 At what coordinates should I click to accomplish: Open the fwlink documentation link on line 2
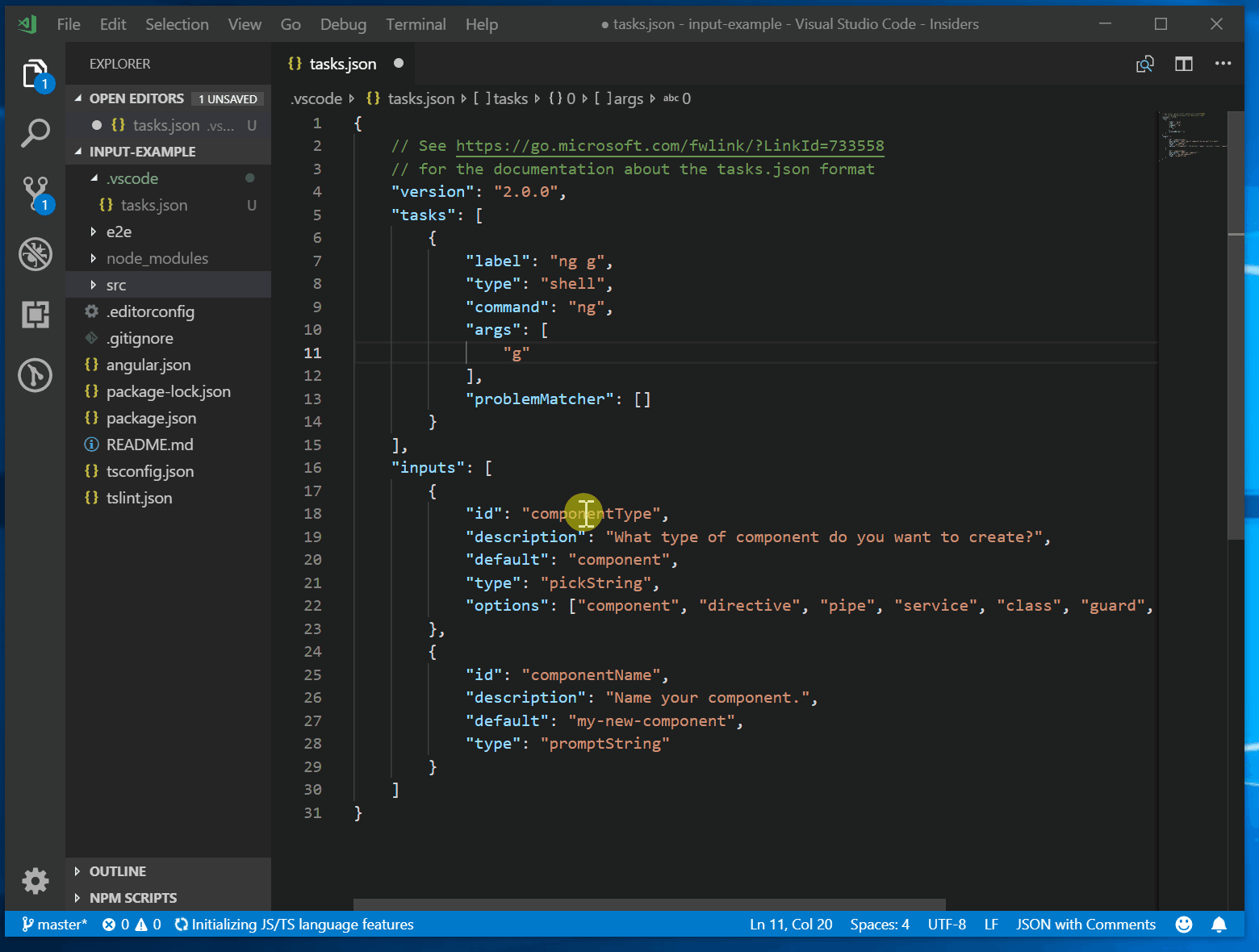[x=669, y=146]
